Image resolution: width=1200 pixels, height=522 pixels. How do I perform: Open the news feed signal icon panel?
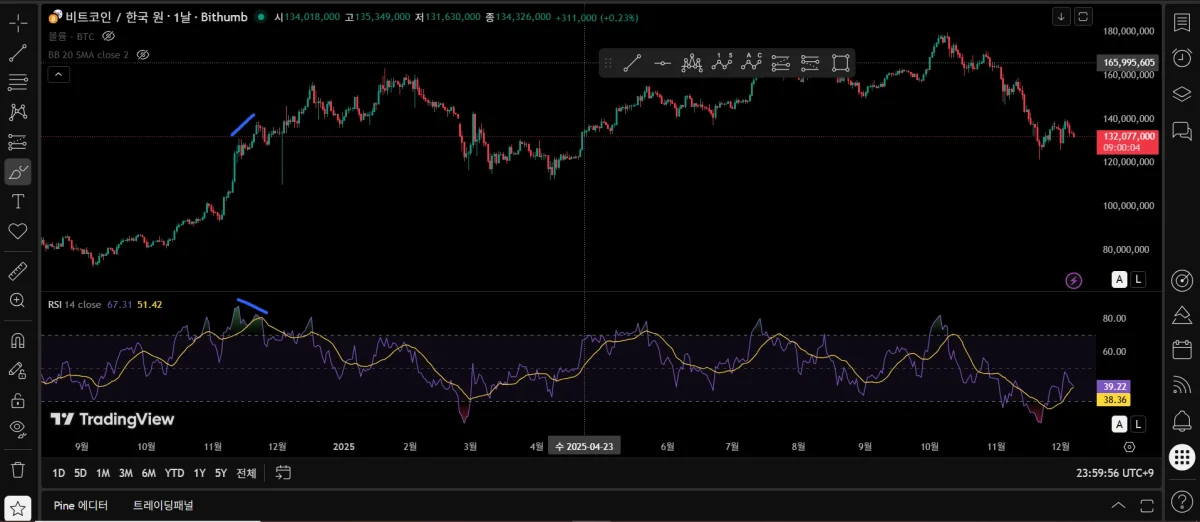1181,384
